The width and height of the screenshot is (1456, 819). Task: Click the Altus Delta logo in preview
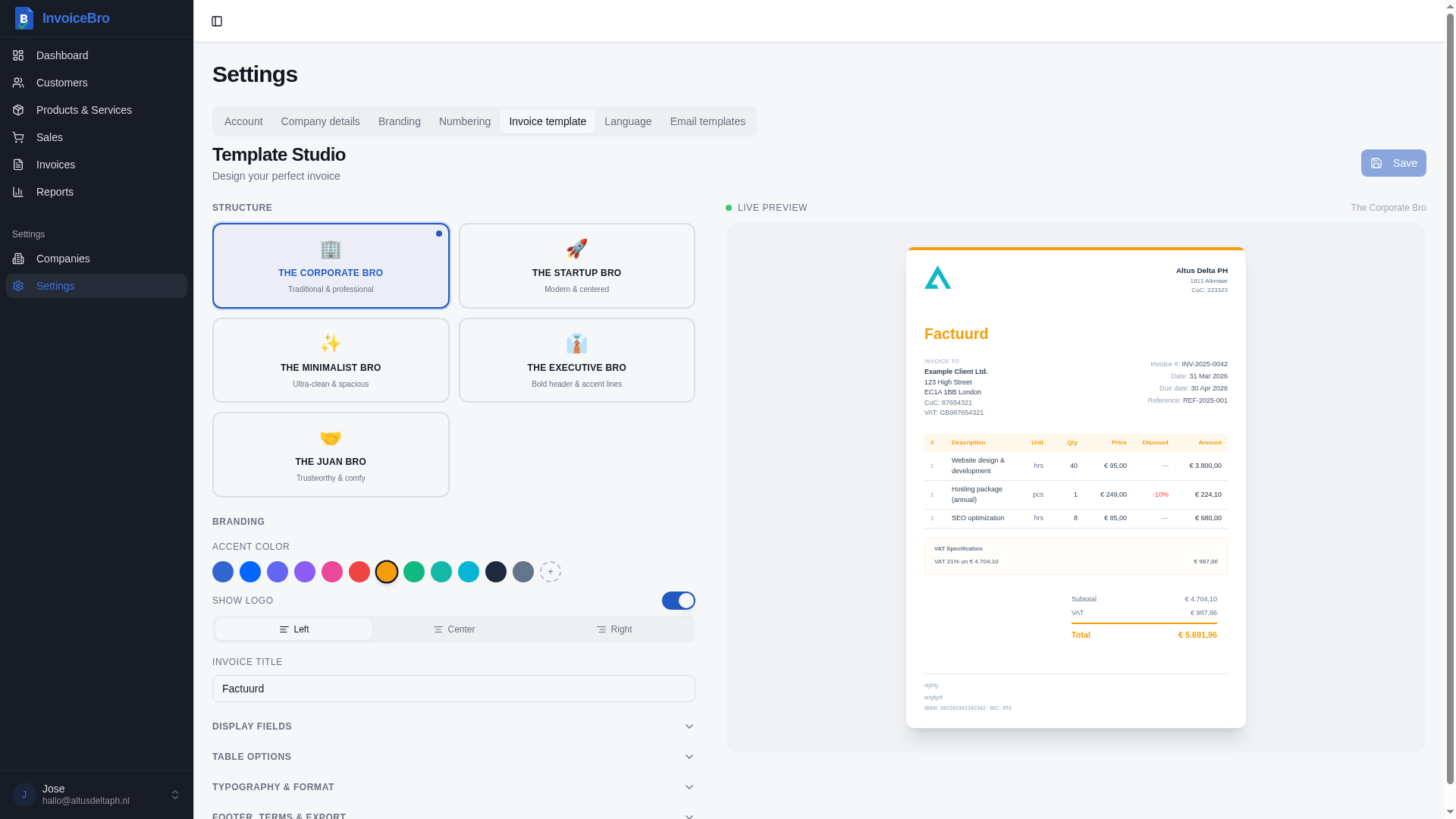tap(937, 278)
